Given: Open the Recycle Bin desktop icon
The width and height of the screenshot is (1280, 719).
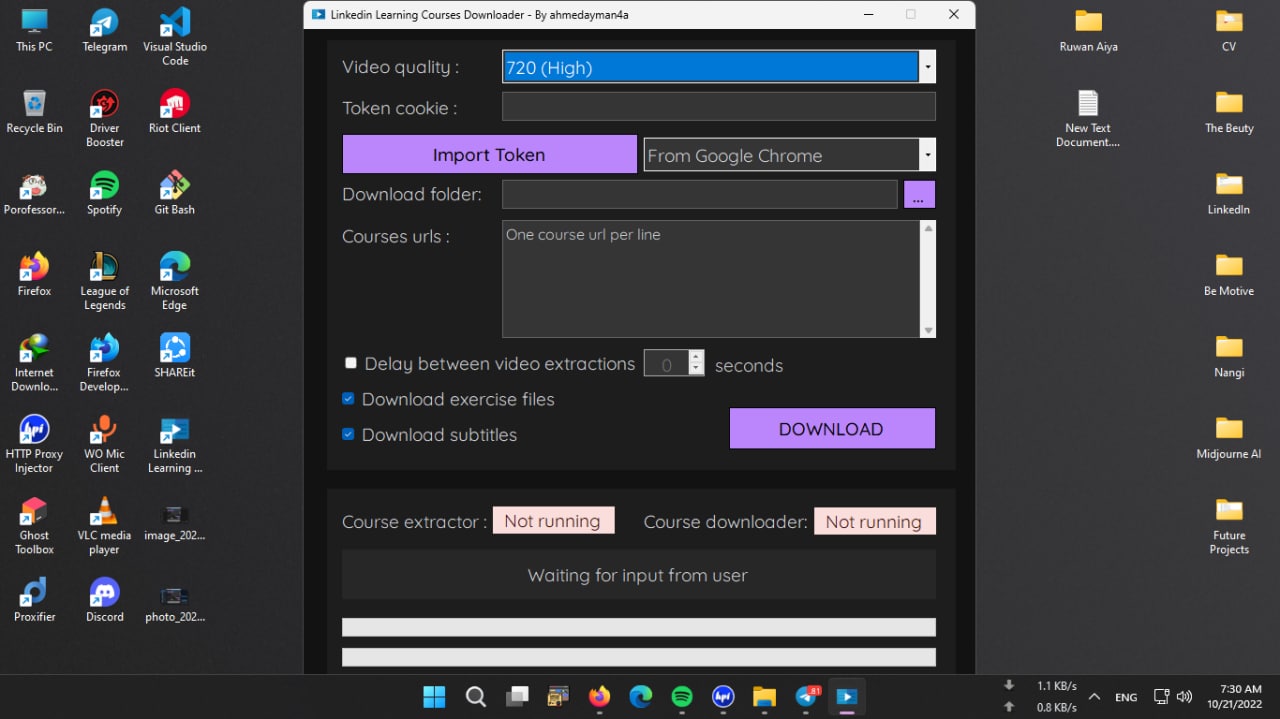Looking at the screenshot, I should (x=34, y=111).
